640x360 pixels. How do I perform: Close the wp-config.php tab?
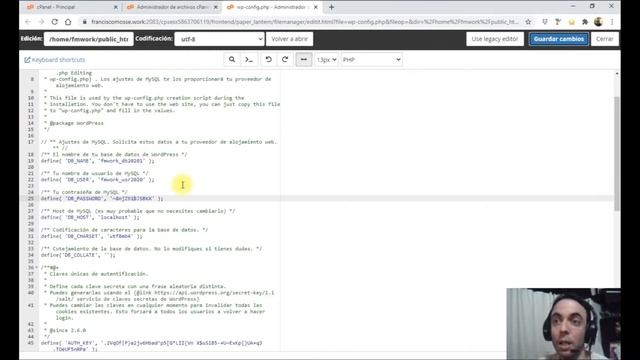pyautogui.click(x=316, y=7)
